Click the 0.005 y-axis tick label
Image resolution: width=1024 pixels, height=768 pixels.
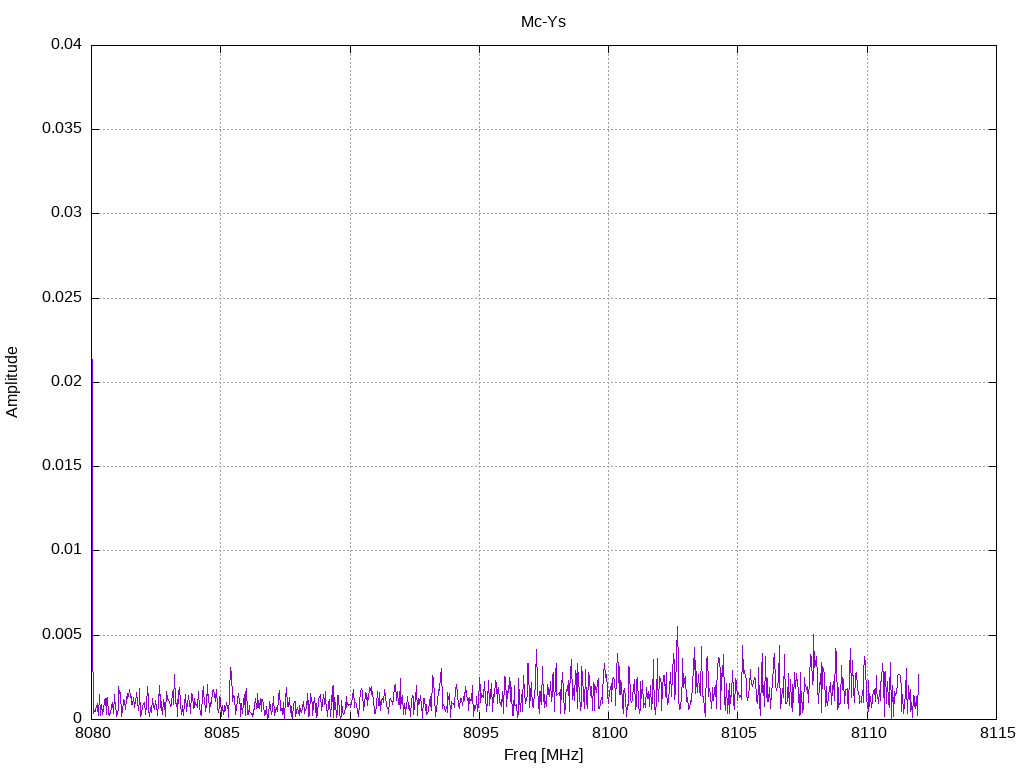coord(62,635)
